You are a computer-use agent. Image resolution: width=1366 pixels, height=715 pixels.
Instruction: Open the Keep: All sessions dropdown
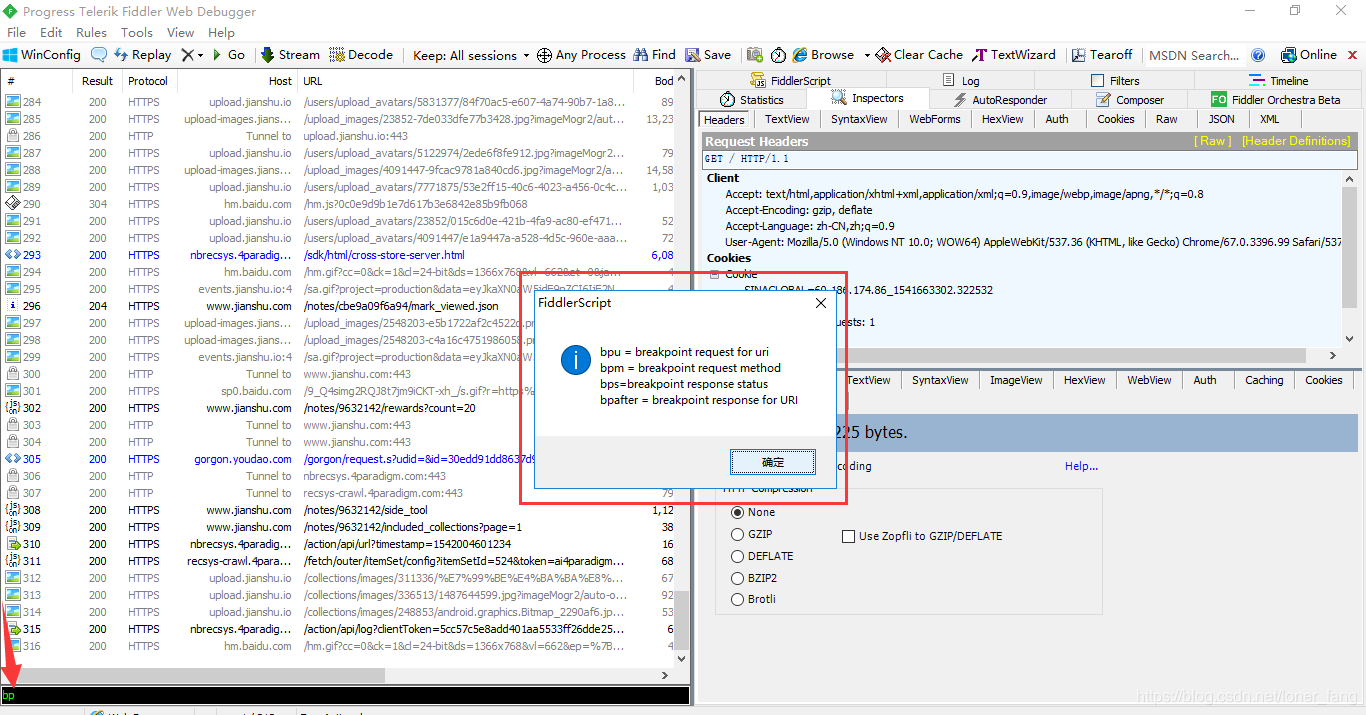(x=471, y=55)
